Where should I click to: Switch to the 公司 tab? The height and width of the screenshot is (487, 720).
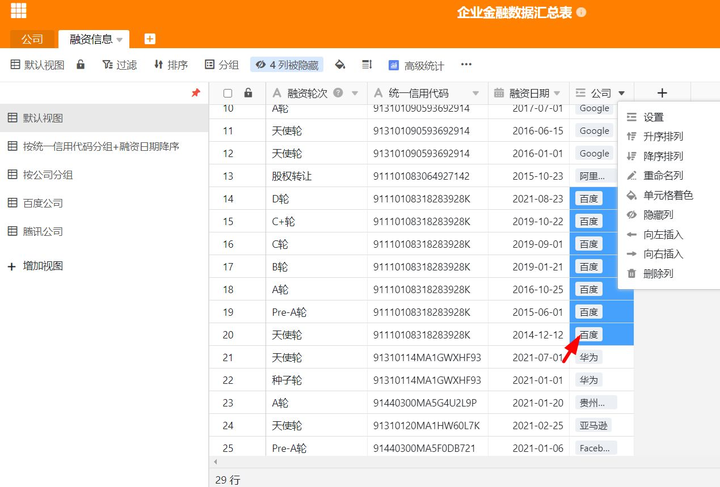pos(32,39)
